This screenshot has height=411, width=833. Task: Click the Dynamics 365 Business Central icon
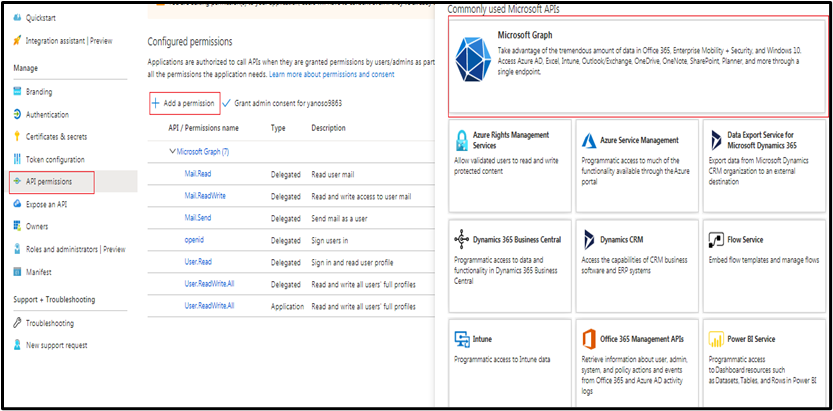pos(462,240)
